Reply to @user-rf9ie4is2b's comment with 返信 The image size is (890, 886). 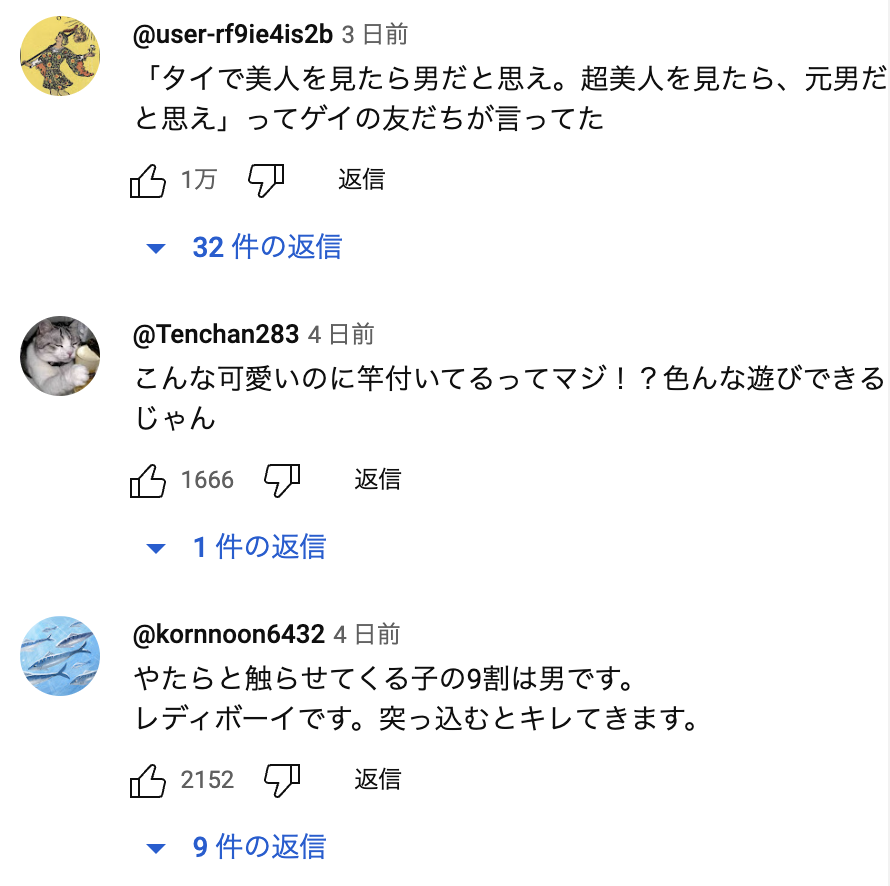click(x=361, y=180)
